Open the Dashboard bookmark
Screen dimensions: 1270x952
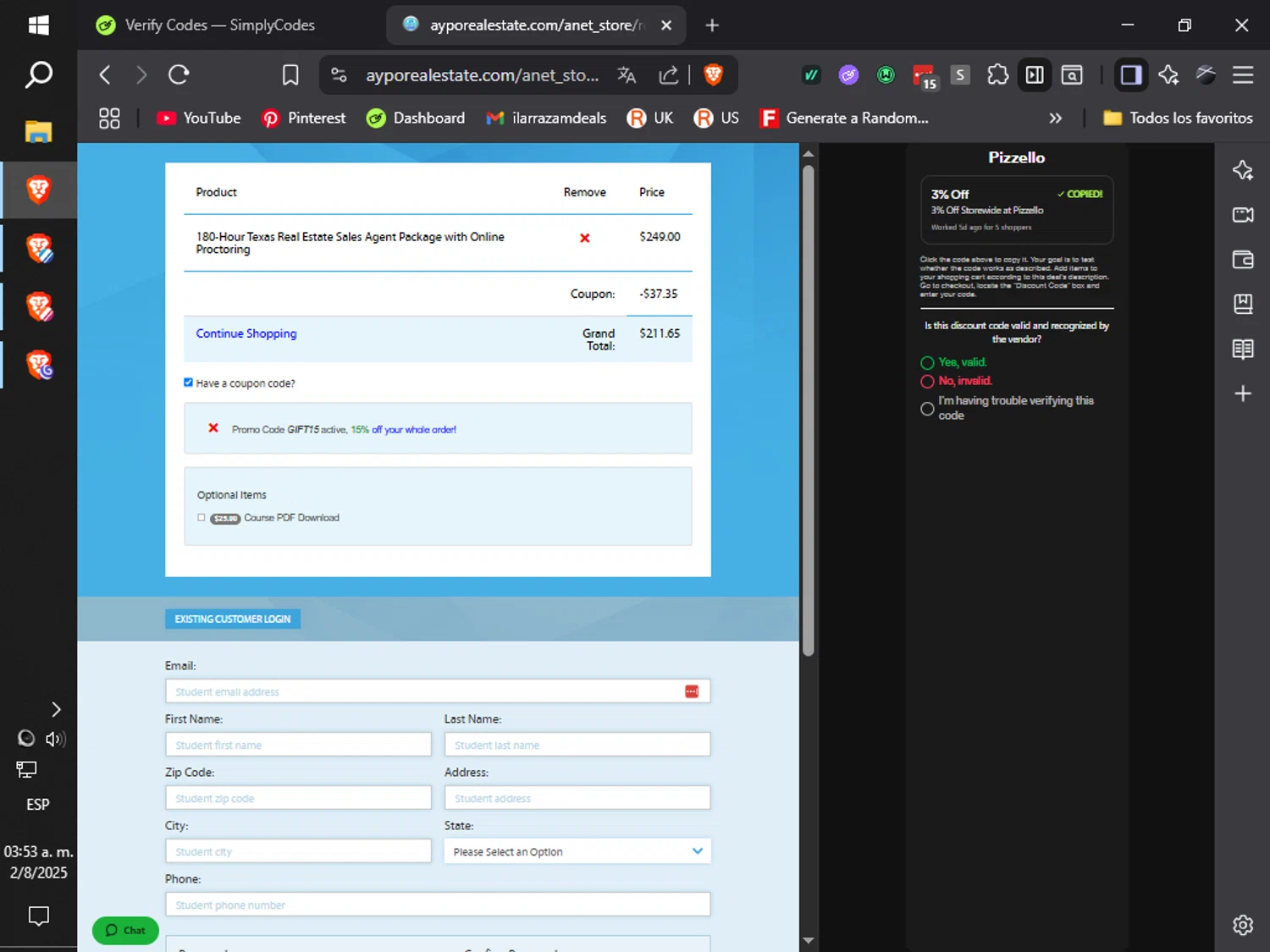(416, 118)
